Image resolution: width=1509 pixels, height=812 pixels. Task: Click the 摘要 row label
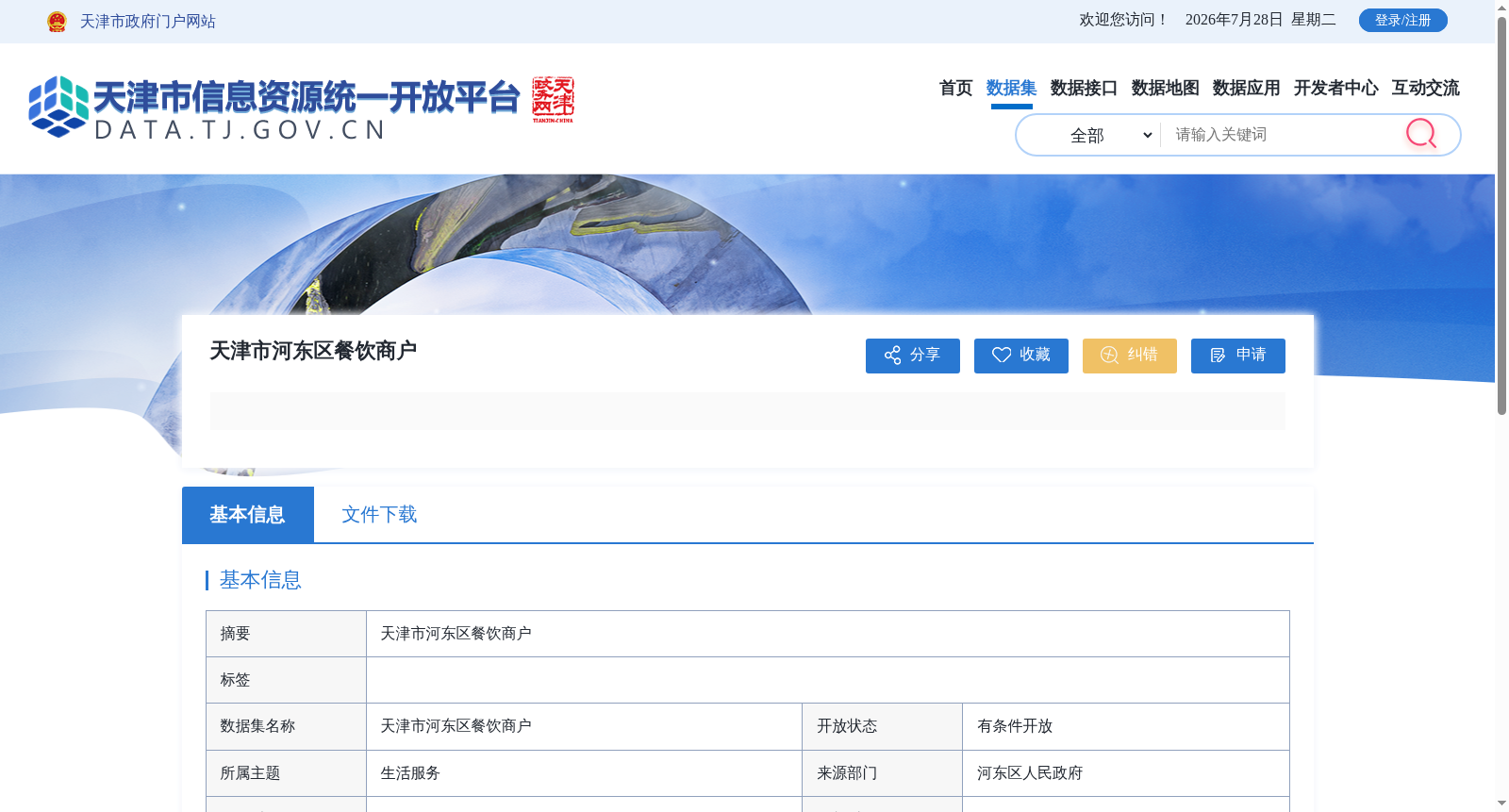(x=235, y=634)
